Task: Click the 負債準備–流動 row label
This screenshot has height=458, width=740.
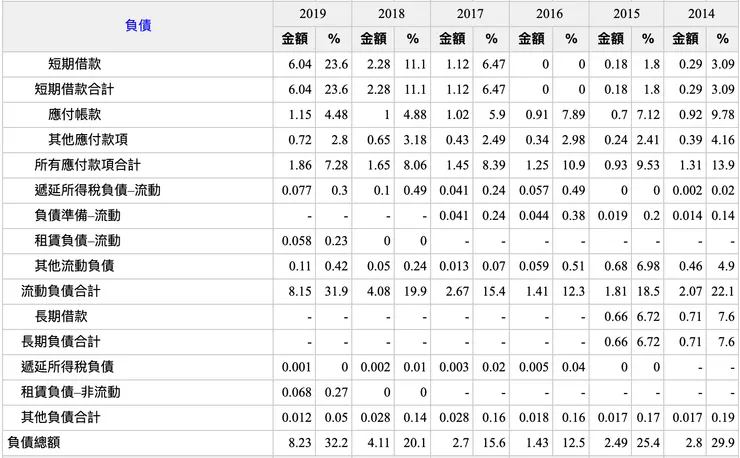Action: [x=77, y=215]
